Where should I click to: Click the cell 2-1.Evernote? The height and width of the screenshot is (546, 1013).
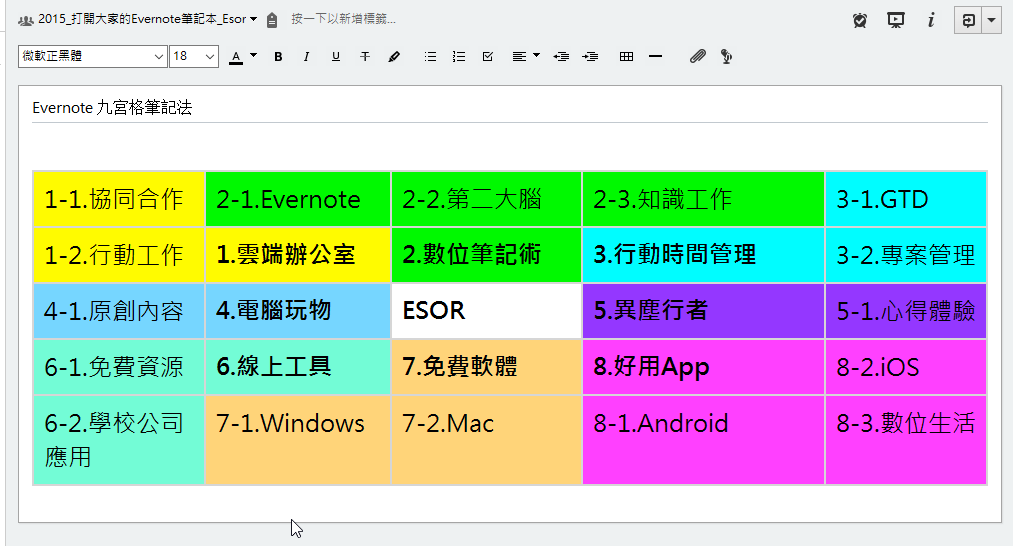298,199
